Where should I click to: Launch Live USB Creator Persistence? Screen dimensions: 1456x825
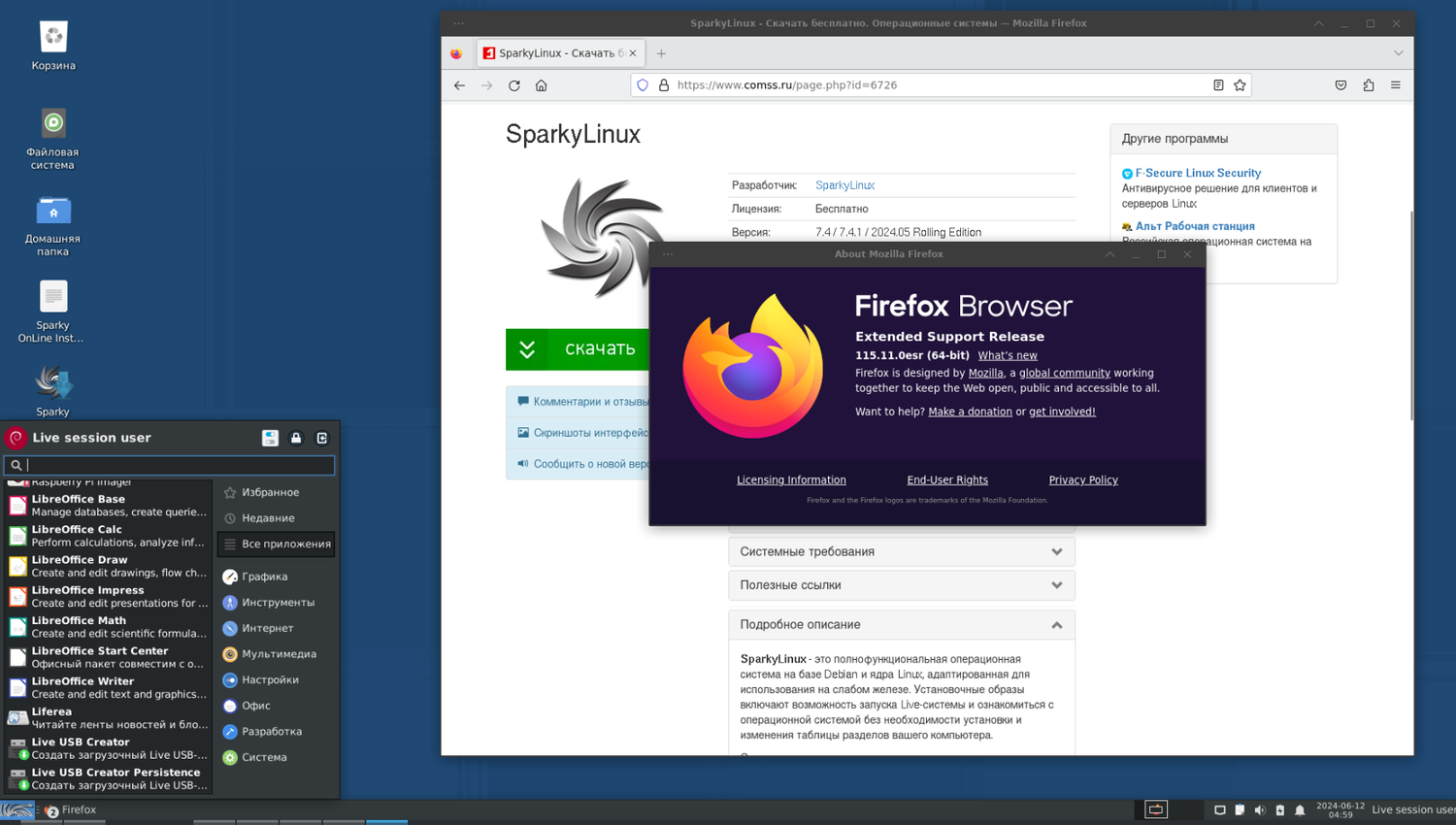pyautogui.click(x=108, y=778)
